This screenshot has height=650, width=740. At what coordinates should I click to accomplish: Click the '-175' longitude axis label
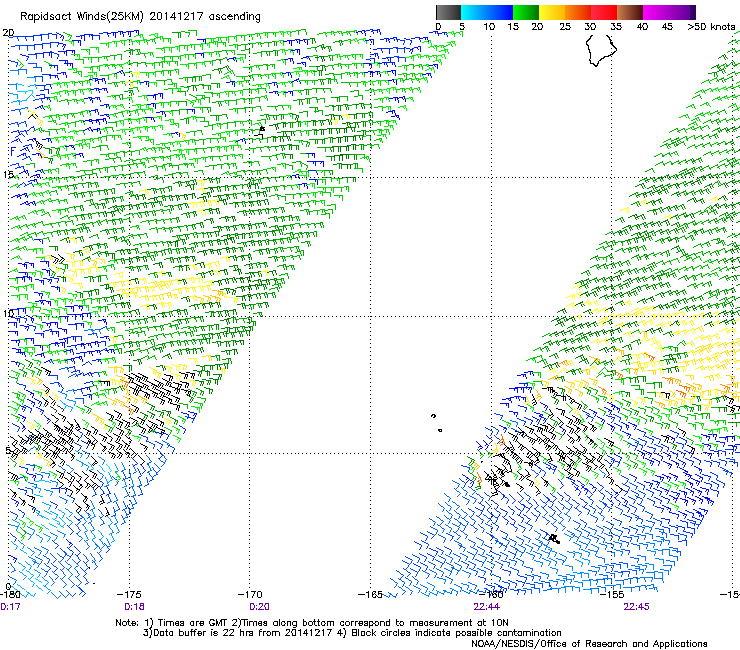[129, 595]
